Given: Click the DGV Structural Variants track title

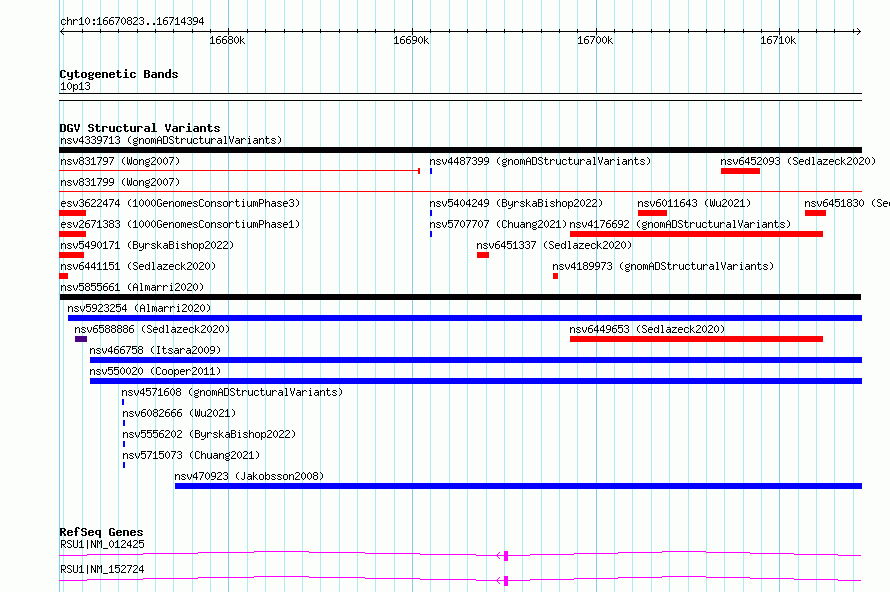Looking at the screenshot, I should [140, 128].
